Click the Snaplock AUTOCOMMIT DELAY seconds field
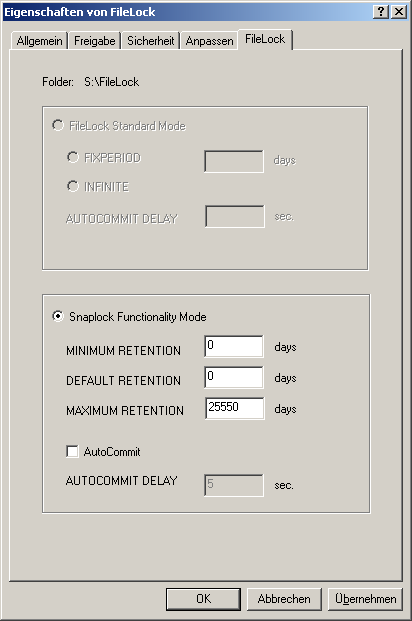The image size is (412, 621). (x=234, y=485)
